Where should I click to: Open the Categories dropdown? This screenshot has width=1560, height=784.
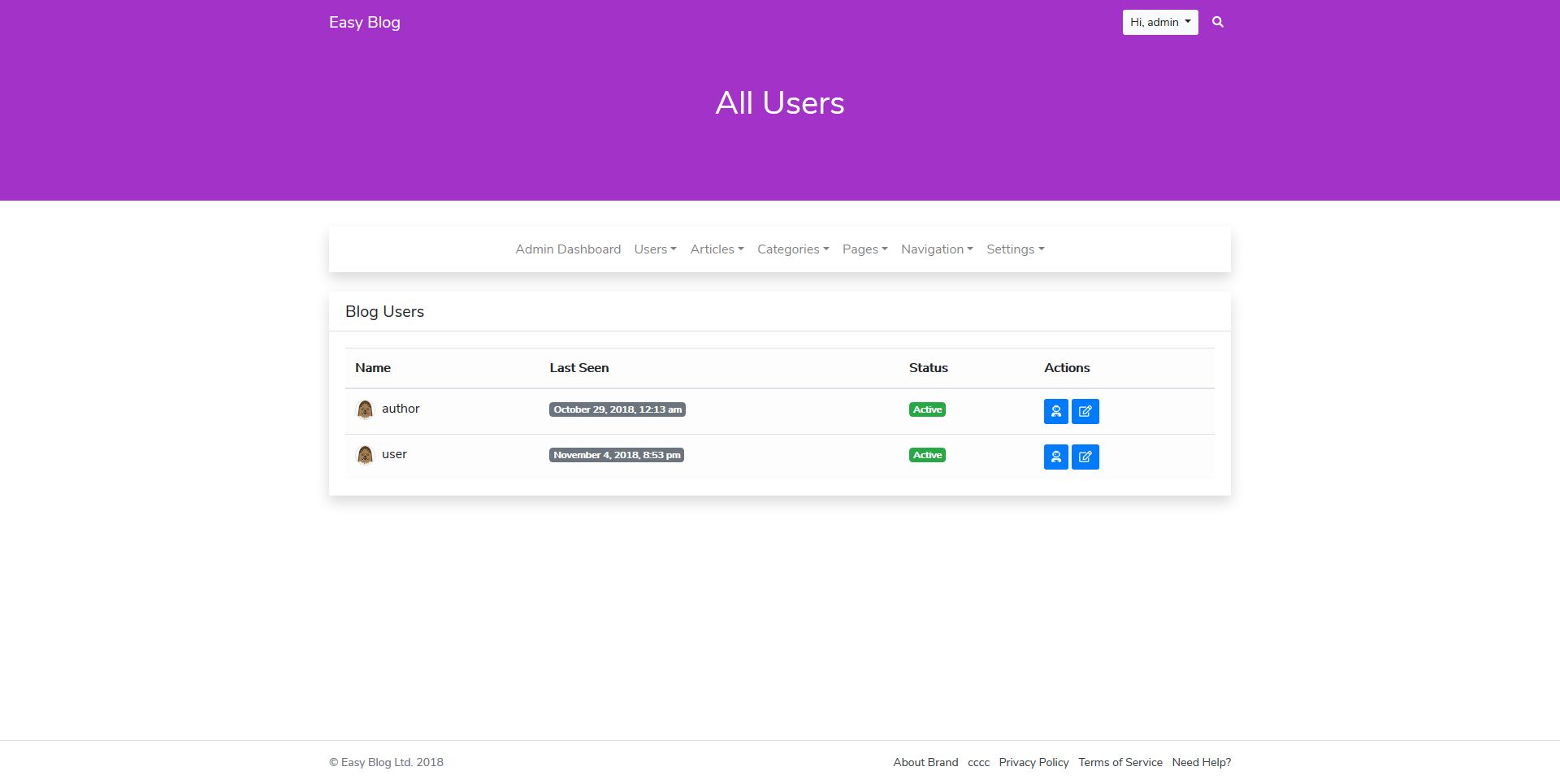(792, 249)
